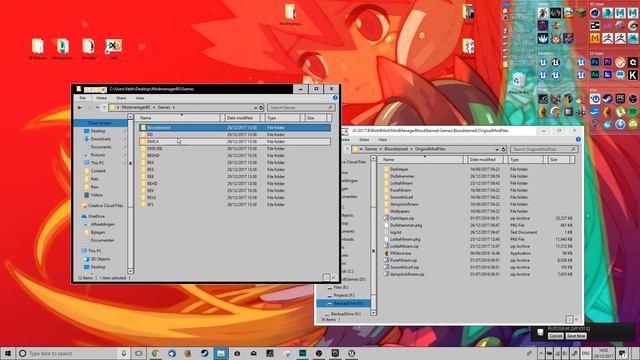The image size is (640, 360).
Task: Open the Mail taskbar icon
Action: [253, 353]
